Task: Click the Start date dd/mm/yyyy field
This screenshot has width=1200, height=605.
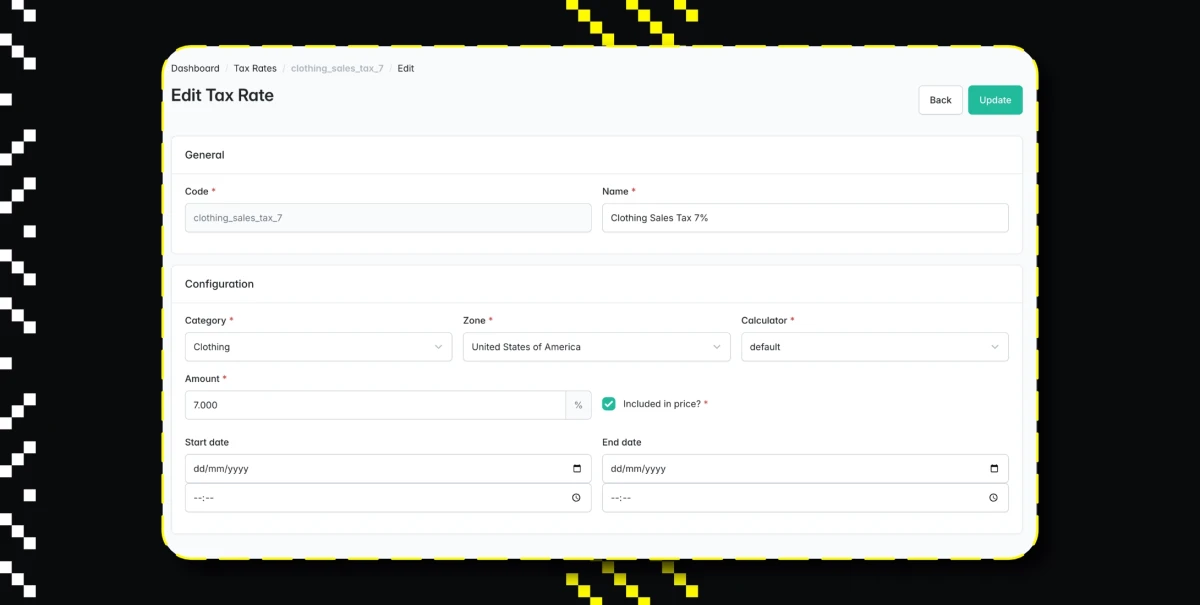Action: [x=388, y=469]
